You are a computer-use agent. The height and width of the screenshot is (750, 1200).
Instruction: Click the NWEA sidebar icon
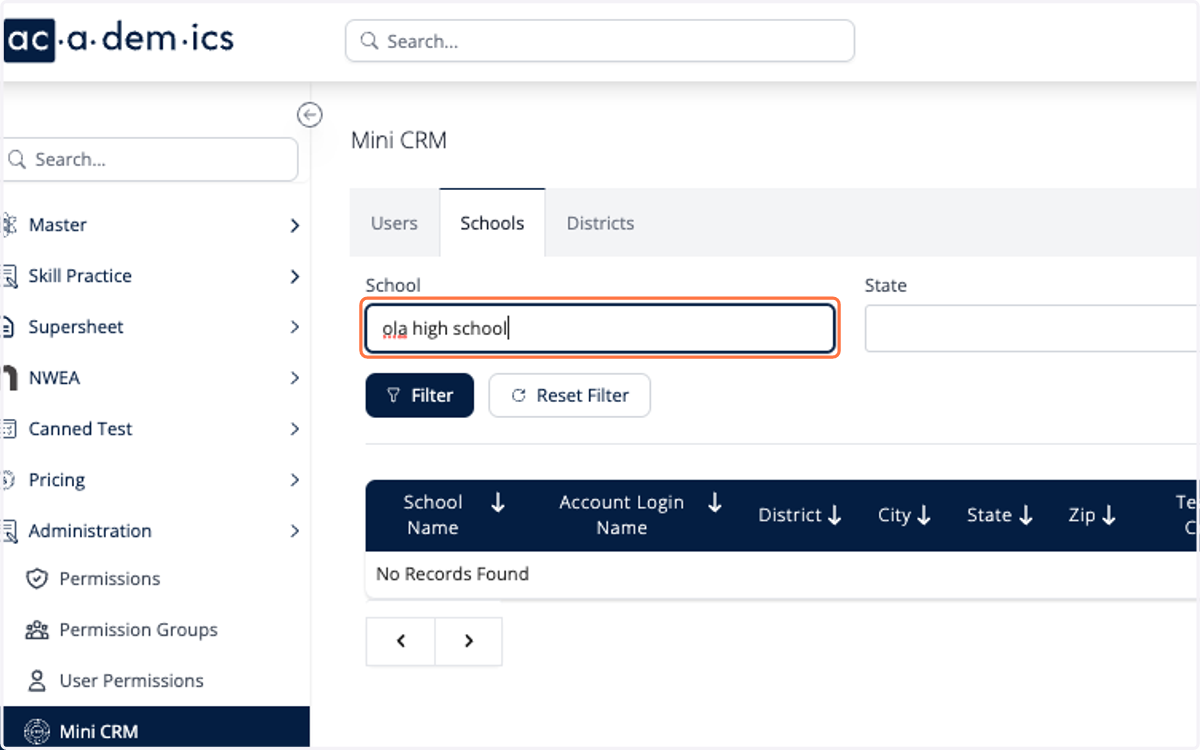pos(10,378)
